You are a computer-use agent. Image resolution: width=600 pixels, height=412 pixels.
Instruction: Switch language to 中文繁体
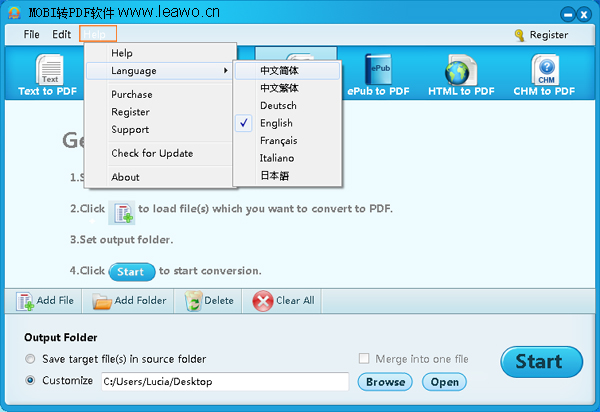tap(279, 88)
